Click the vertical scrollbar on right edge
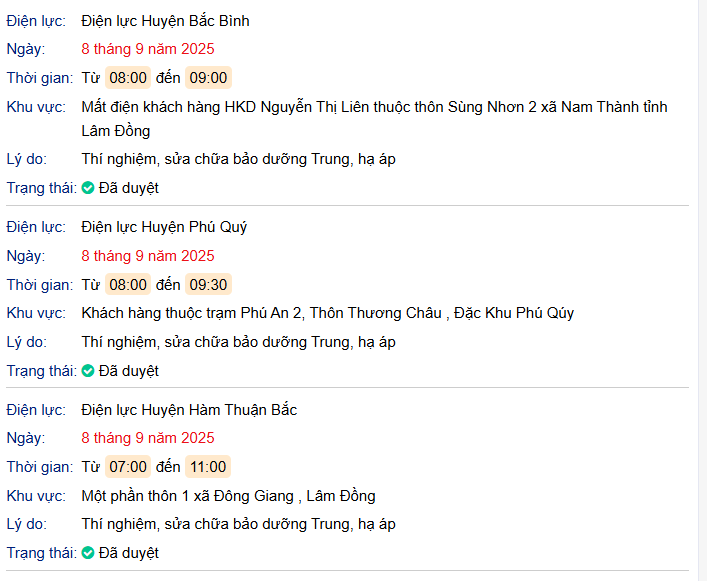Screen dimensions: 707x581 (x=702, y=290)
